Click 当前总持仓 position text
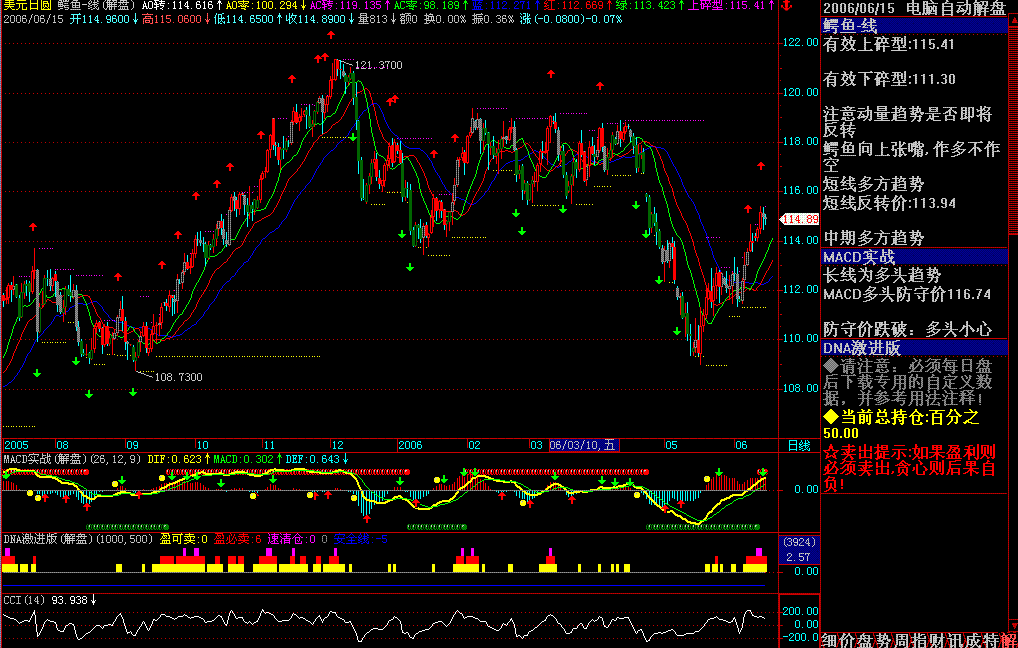The width and height of the screenshot is (1018, 648). pos(902,425)
